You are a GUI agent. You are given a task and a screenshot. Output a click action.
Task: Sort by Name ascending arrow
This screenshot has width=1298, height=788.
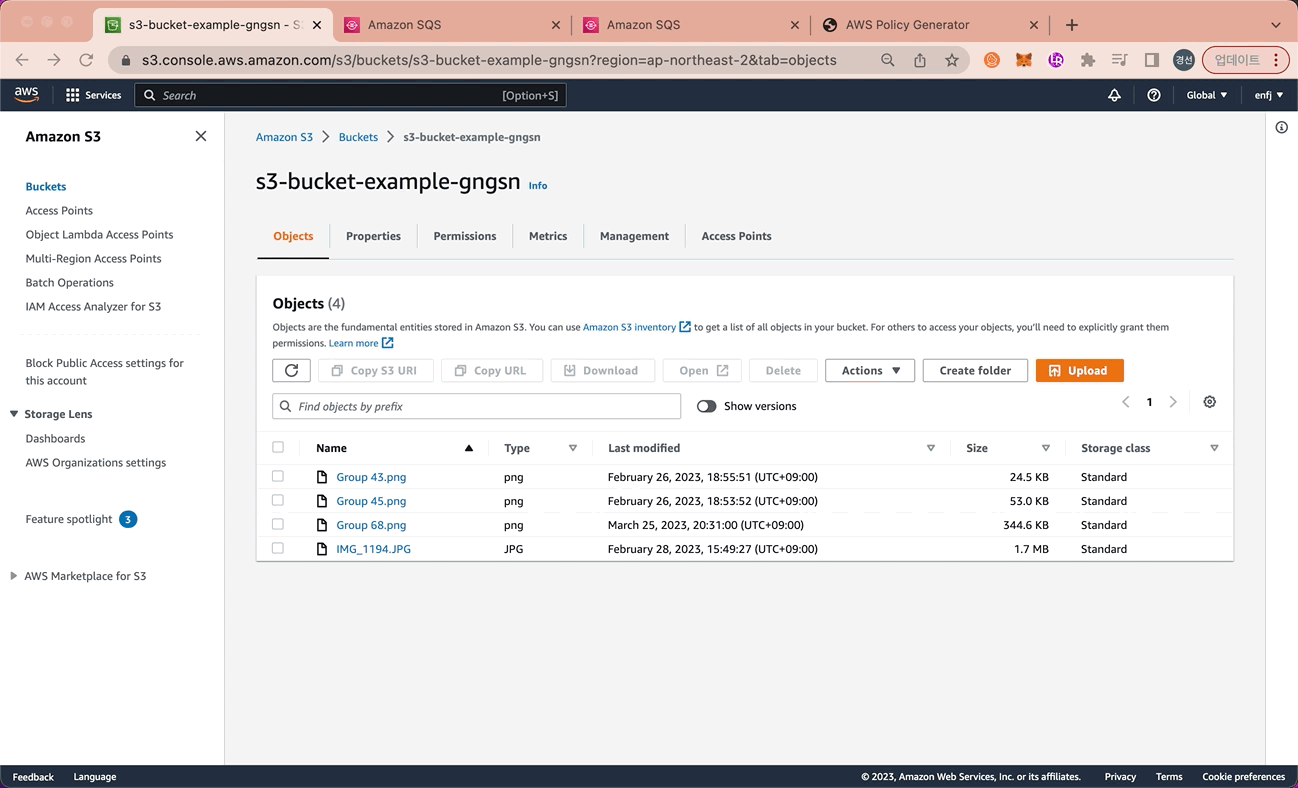pyautogui.click(x=469, y=448)
